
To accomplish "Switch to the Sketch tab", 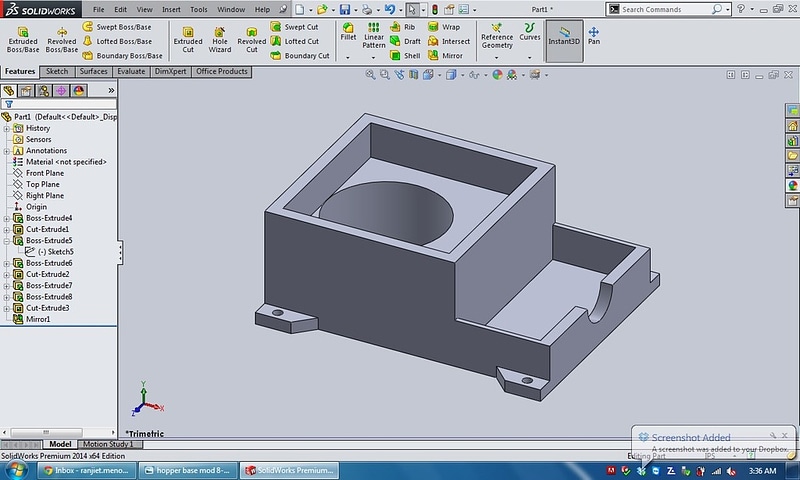I will (x=57, y=71).
